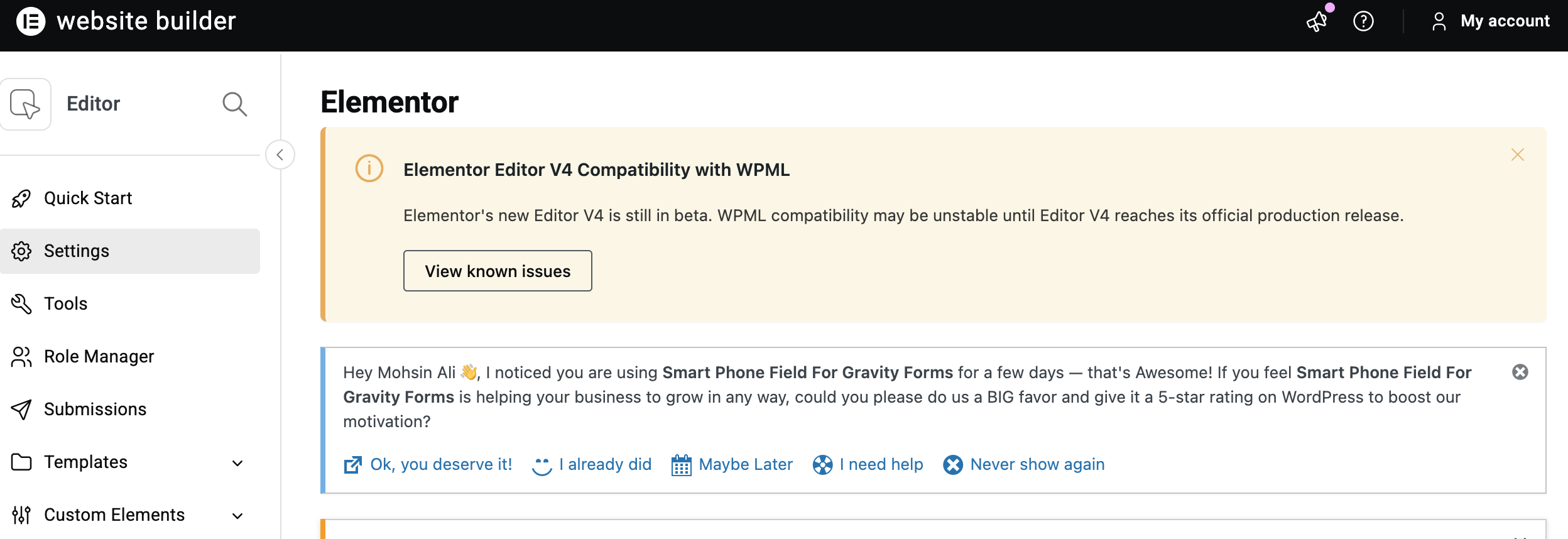Click the search magnifier in sidebar

pyautogui.click(x=234, y=104)
